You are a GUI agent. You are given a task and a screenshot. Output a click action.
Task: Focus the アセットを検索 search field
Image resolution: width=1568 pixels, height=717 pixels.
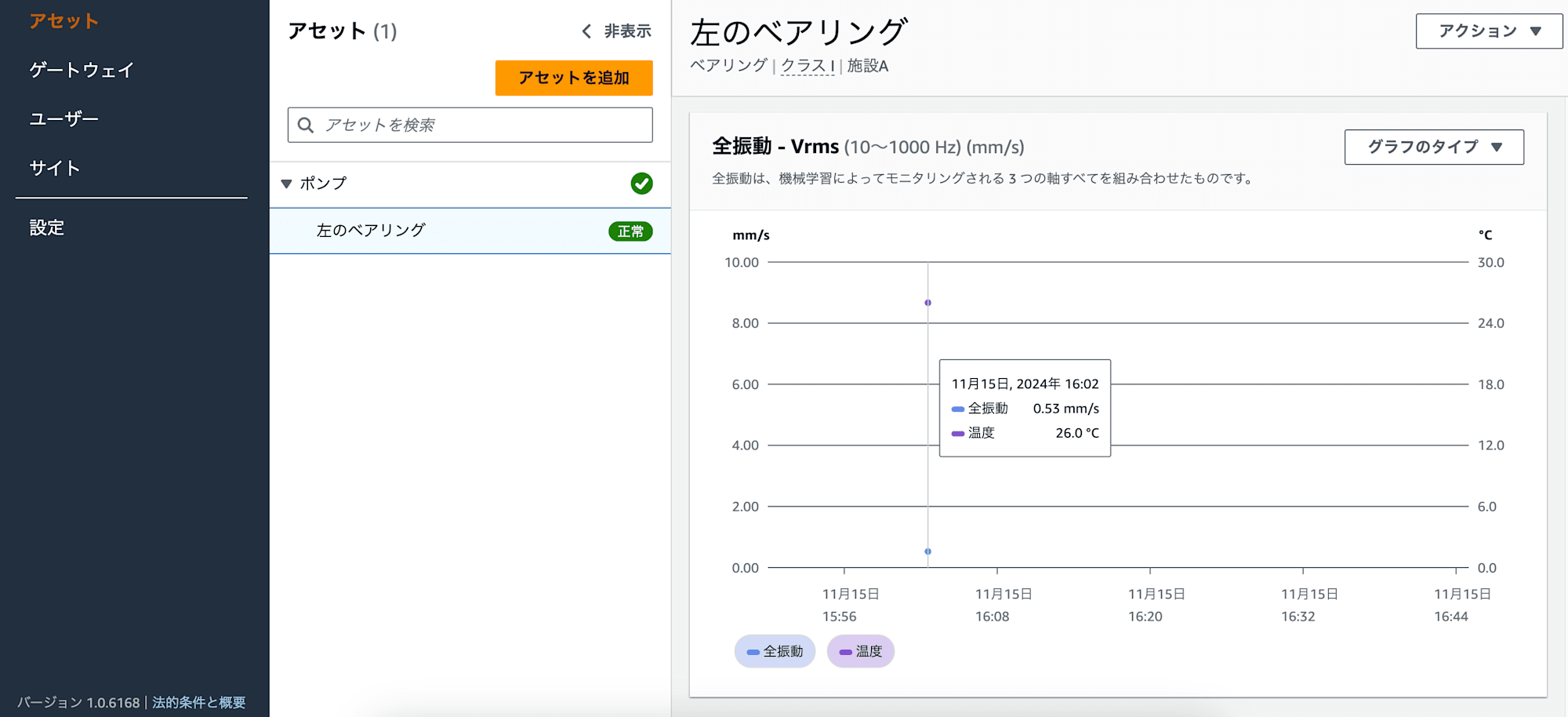click(470, 125)
